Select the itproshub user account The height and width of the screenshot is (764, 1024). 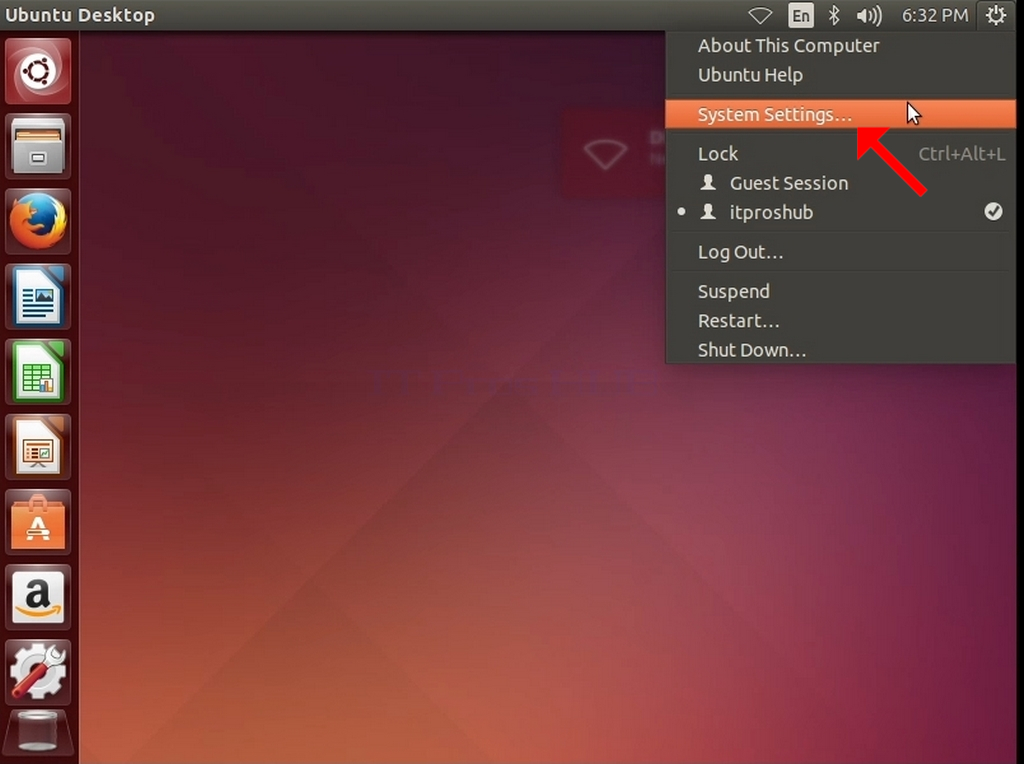[x=840, y=212]
